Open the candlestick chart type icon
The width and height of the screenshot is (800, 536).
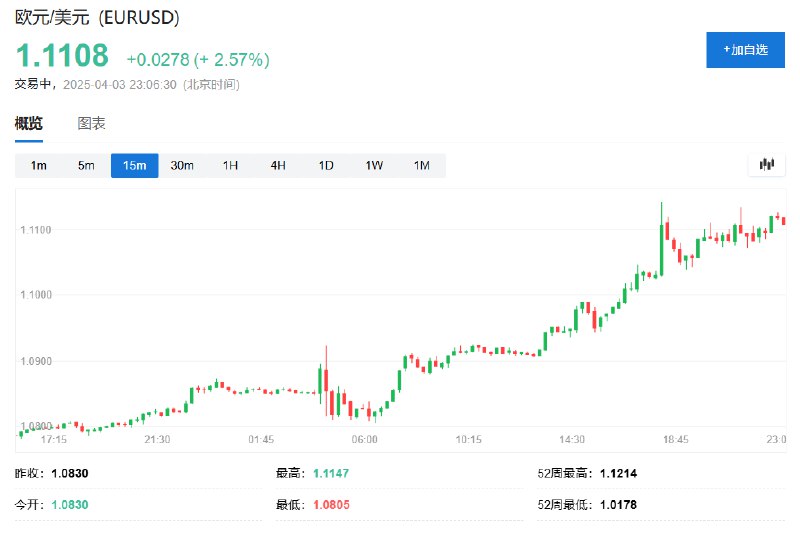click(x=766, y=165)
